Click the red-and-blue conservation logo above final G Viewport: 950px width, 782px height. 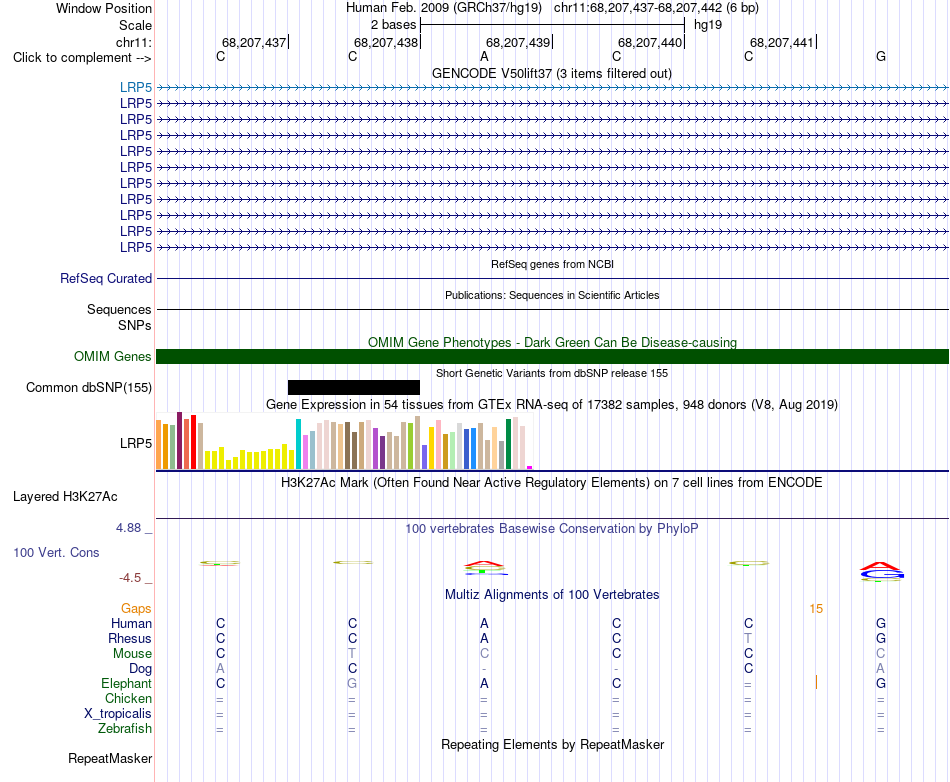[x=882, y=571]
